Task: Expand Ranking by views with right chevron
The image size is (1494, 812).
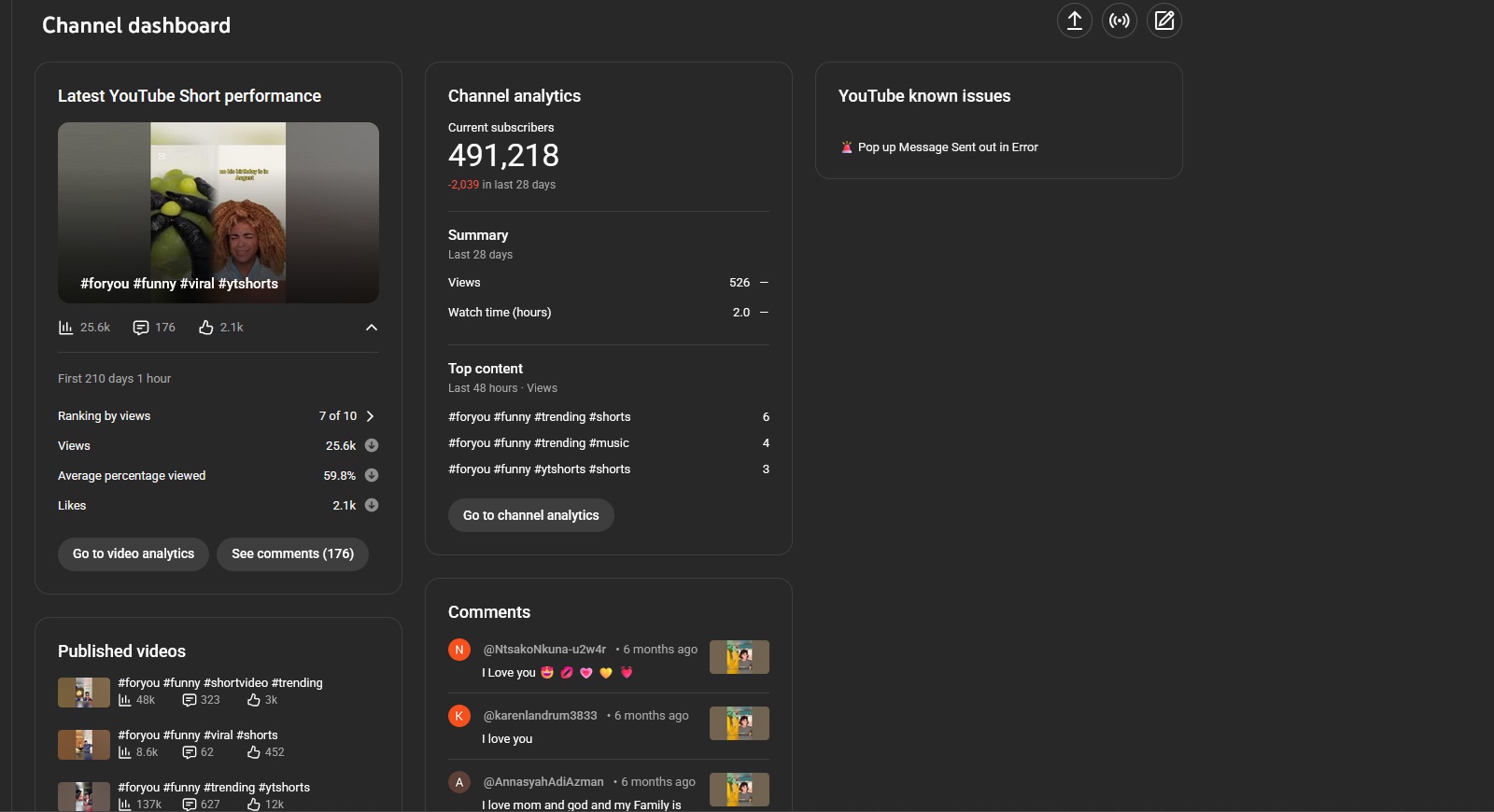Action: pos(371,416)
